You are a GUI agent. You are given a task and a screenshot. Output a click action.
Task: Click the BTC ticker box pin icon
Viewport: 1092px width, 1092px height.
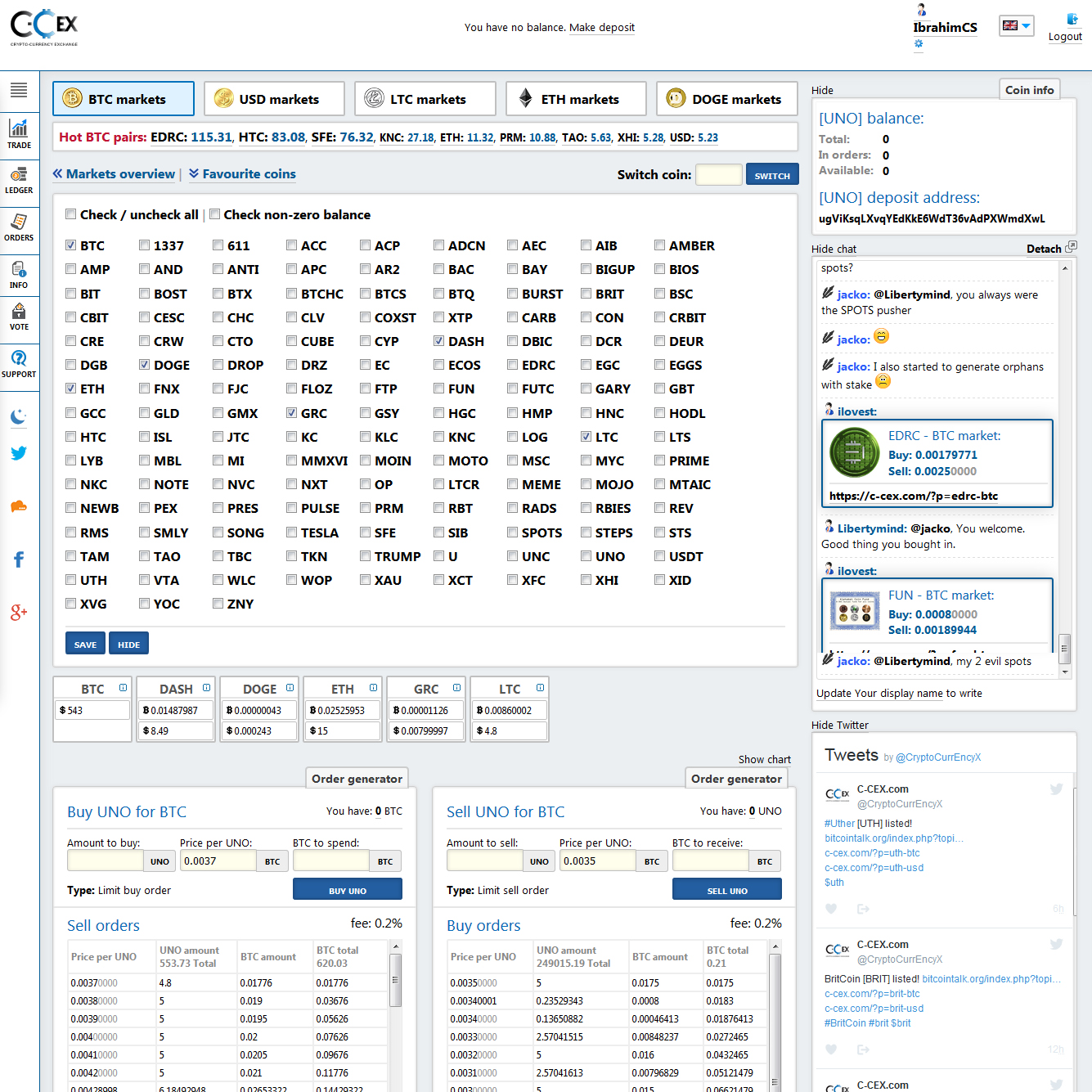pos(124,688)
